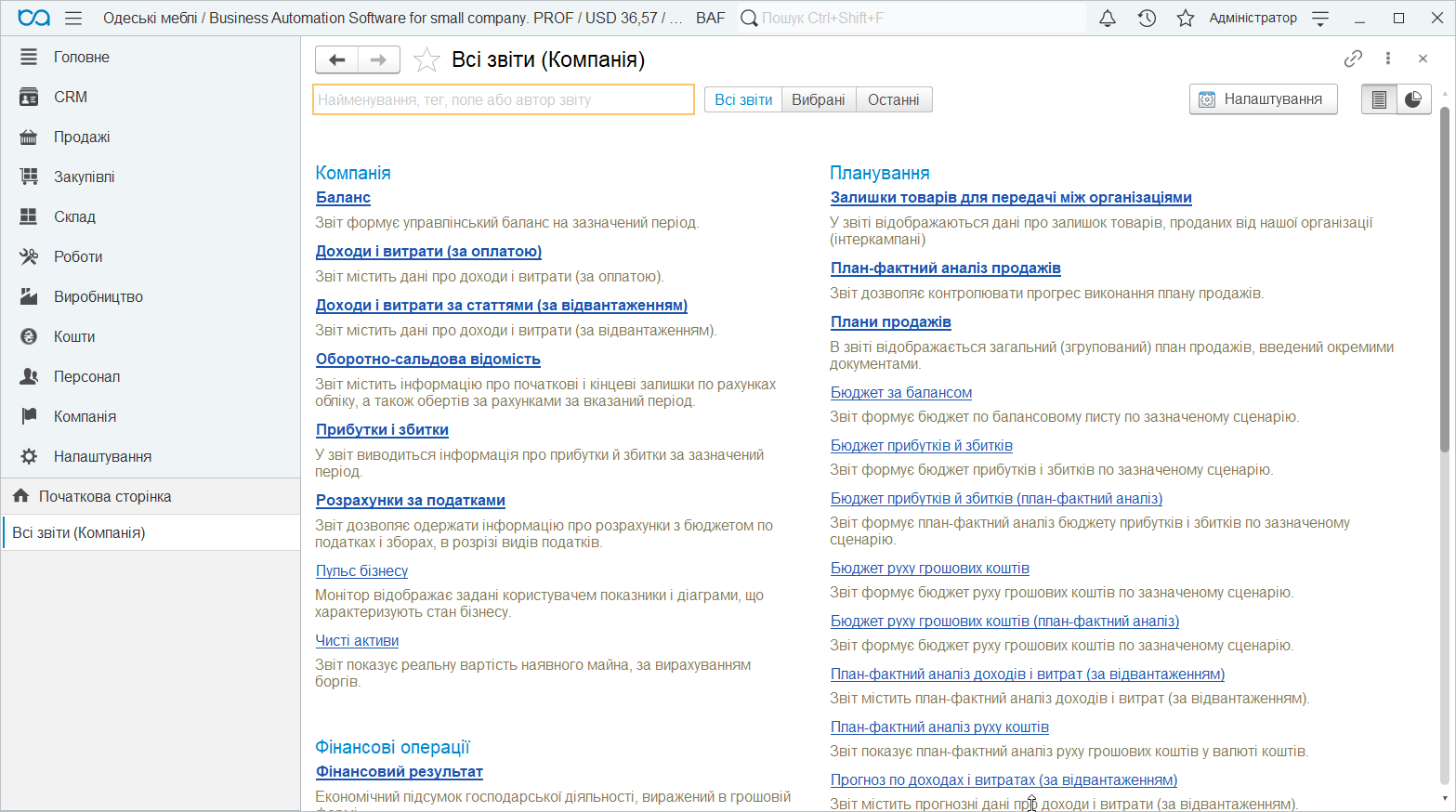Open favorites star in title bar
Screen dimensions: 1456x812
pos(1185,19)
